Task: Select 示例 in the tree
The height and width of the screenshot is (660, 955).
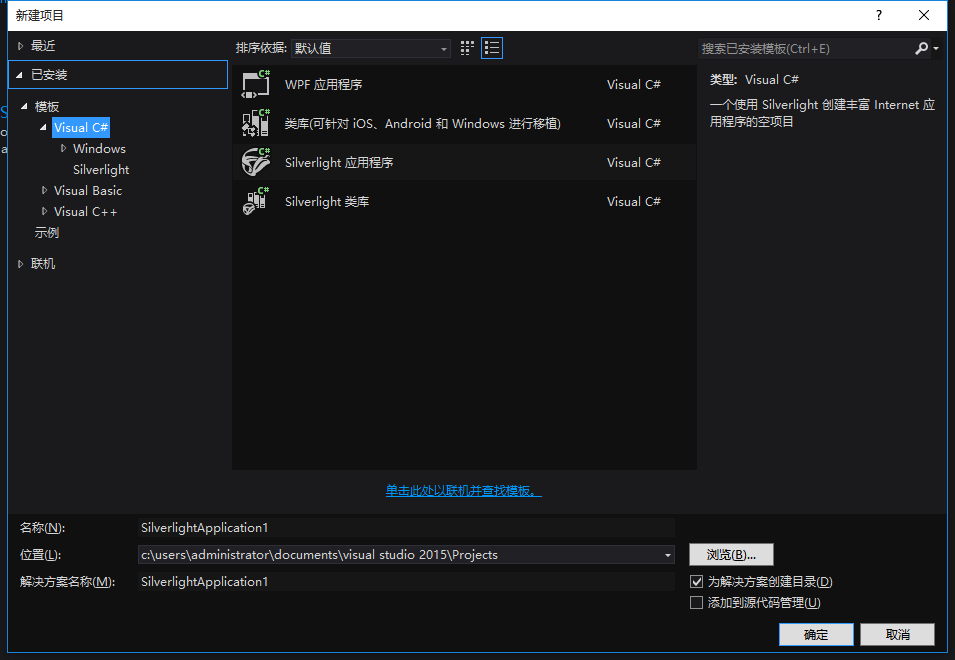Action: pos(47,233)
